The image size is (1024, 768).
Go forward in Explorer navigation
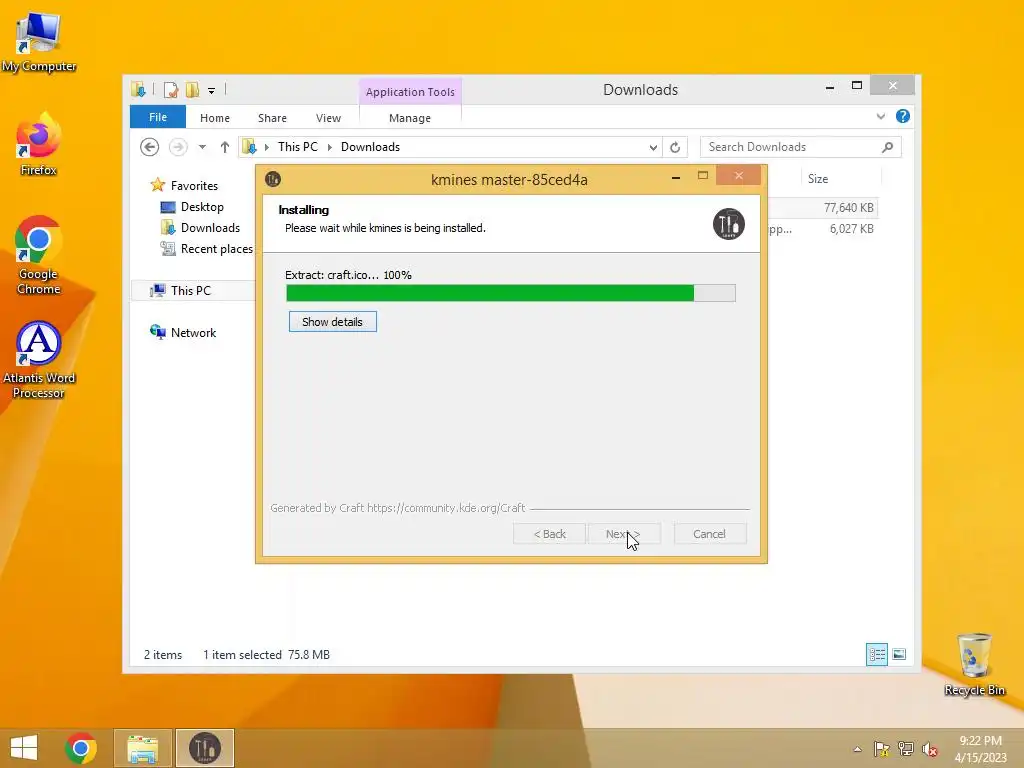coord(178,147)
